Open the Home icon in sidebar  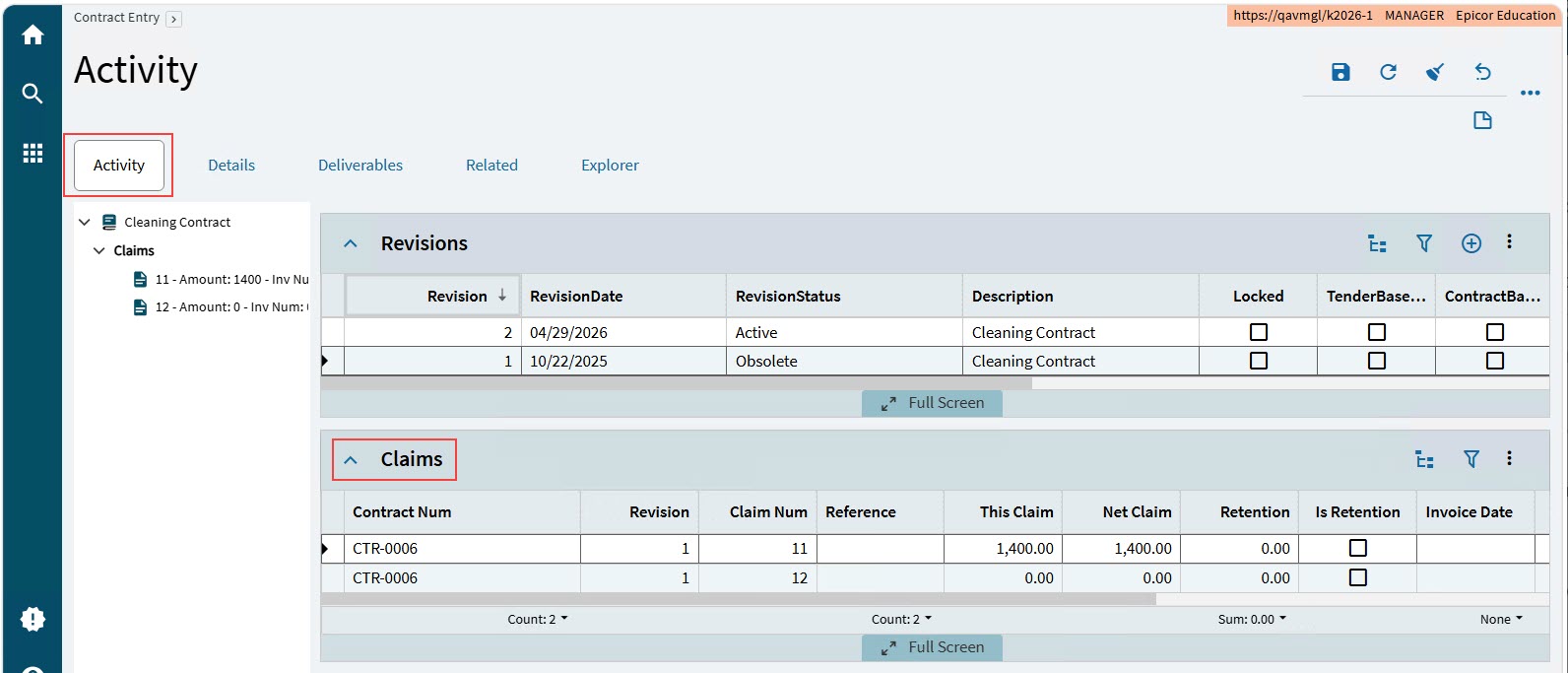click(x=33, y=35)
